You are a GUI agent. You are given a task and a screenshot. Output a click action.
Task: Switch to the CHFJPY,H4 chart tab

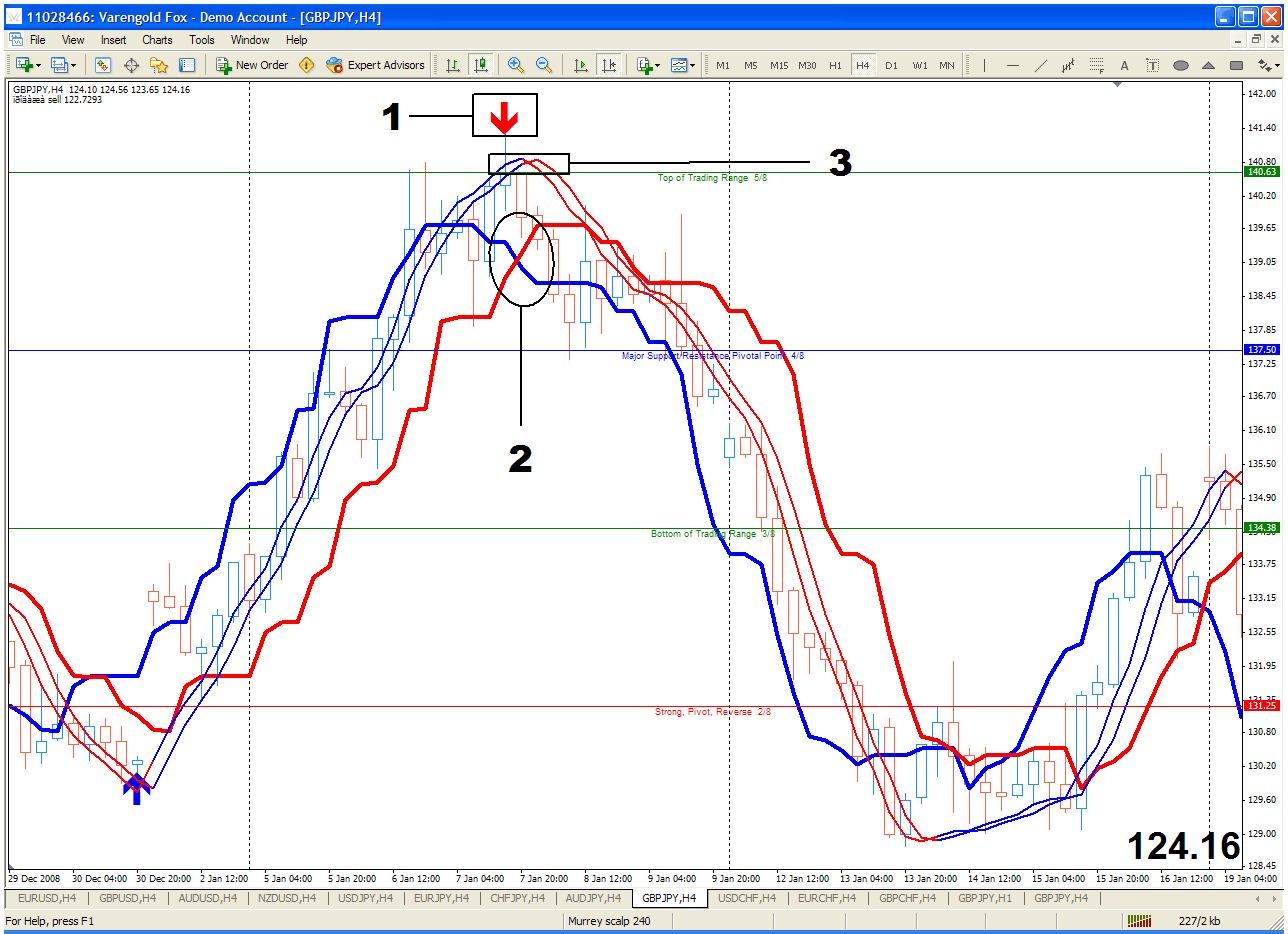[517, 898]
